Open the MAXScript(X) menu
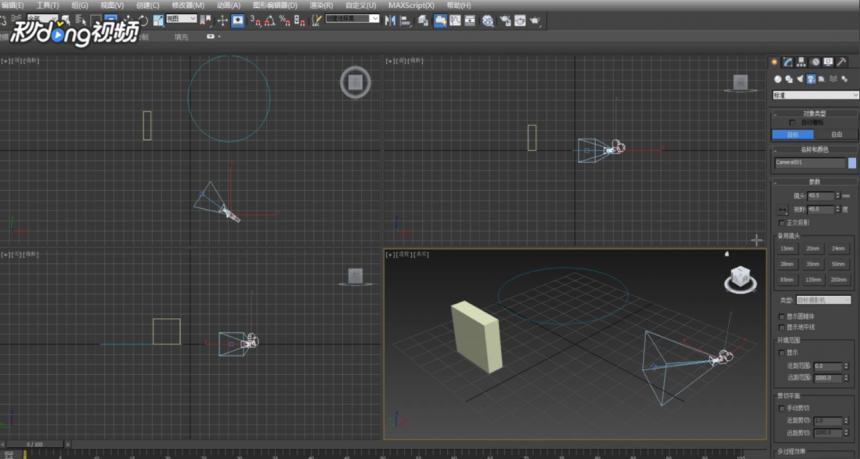 click(x=411, y=5)
